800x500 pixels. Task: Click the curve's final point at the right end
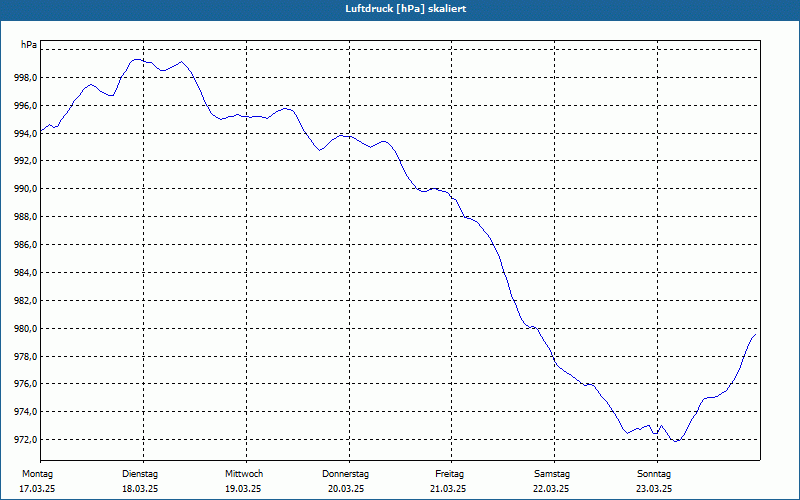(755, 334)
